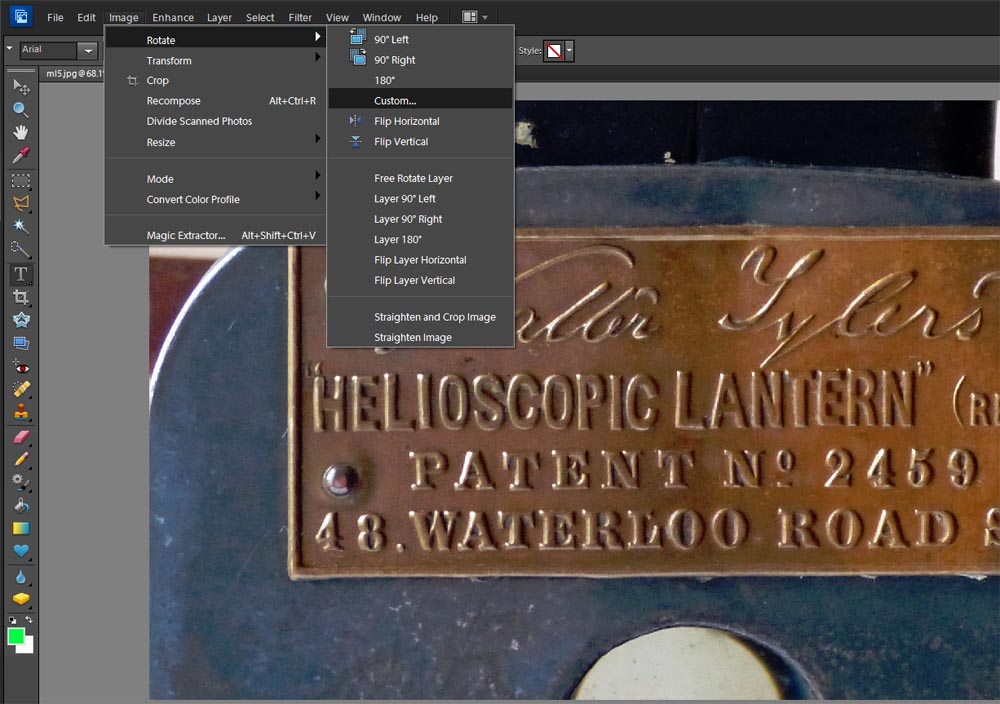
Task: Select the Quick Selection brush tool
Action: coord(21,249)
